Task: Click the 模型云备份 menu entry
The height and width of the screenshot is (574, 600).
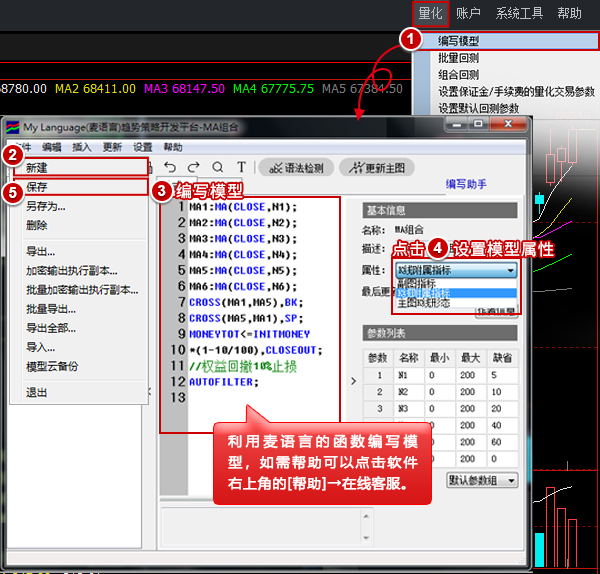Action: (x=52, y=366)
